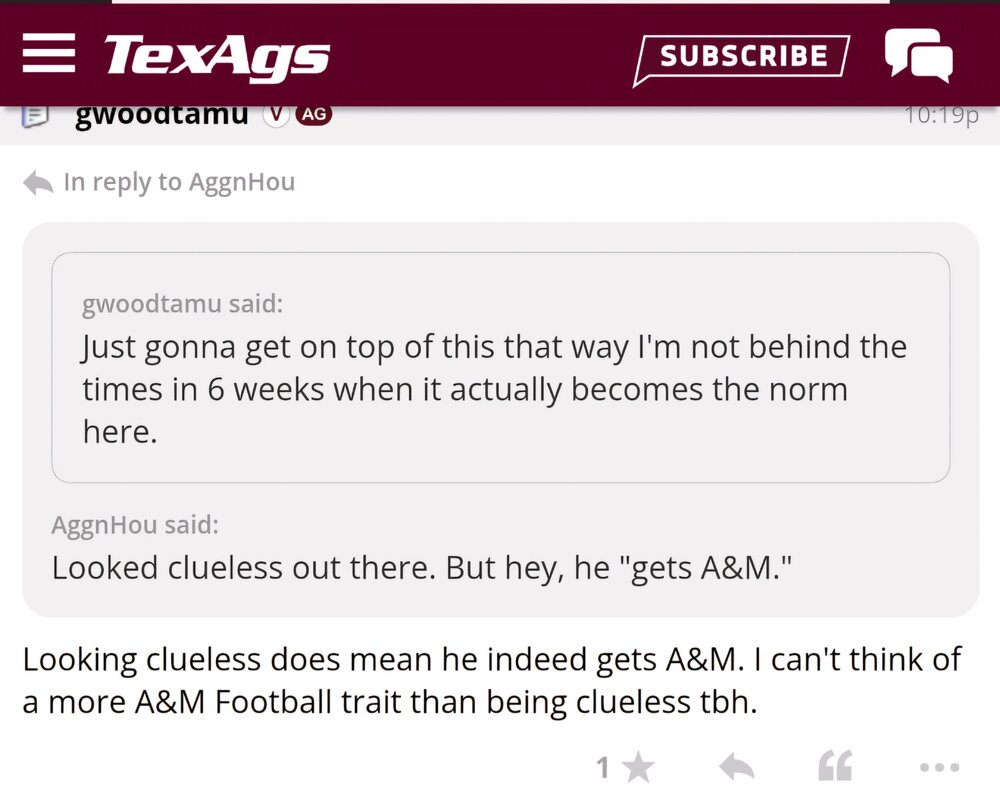This screenshot has height=802, width=1000.
Task: Click the "AggnHou said:" quote attribution
Action: click(x=135, y=525)
